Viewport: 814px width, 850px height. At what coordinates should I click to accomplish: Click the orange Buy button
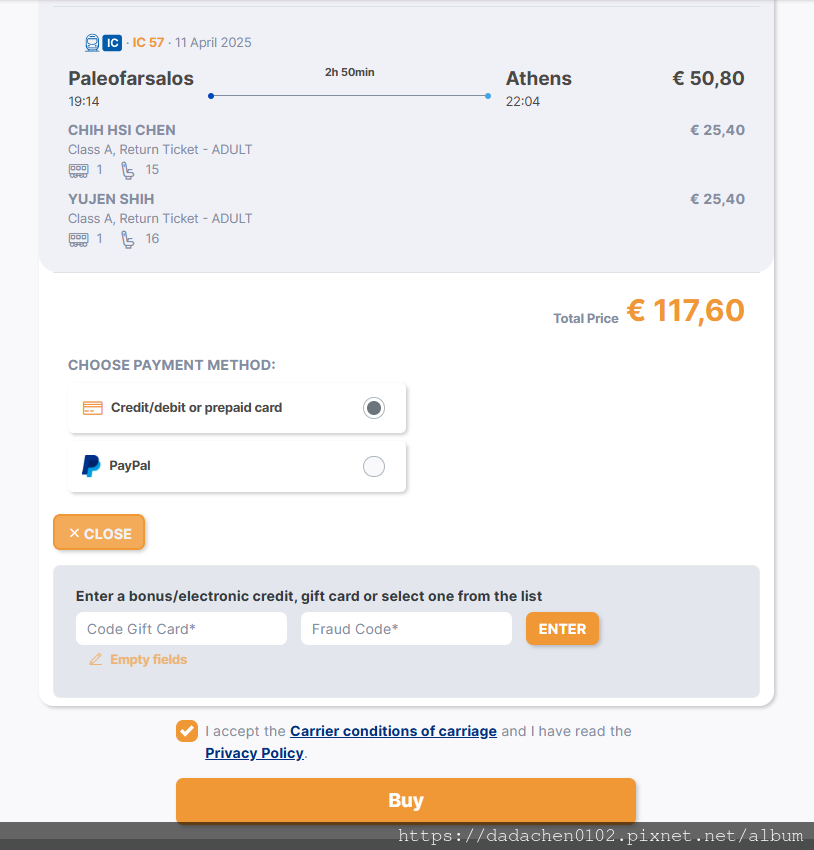pos(406,801)
